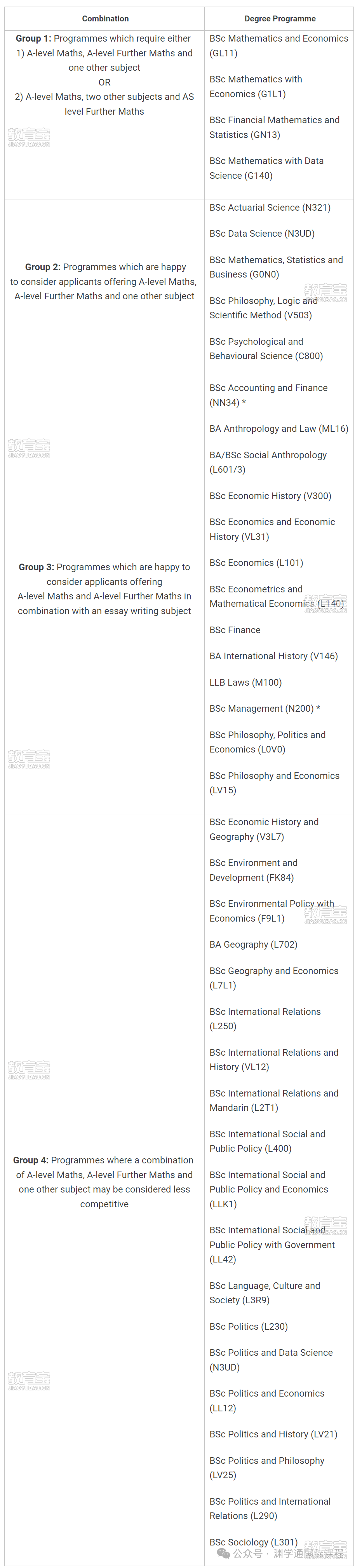
Task: Click LLB Laws (M100)
Action: point(245,682)
